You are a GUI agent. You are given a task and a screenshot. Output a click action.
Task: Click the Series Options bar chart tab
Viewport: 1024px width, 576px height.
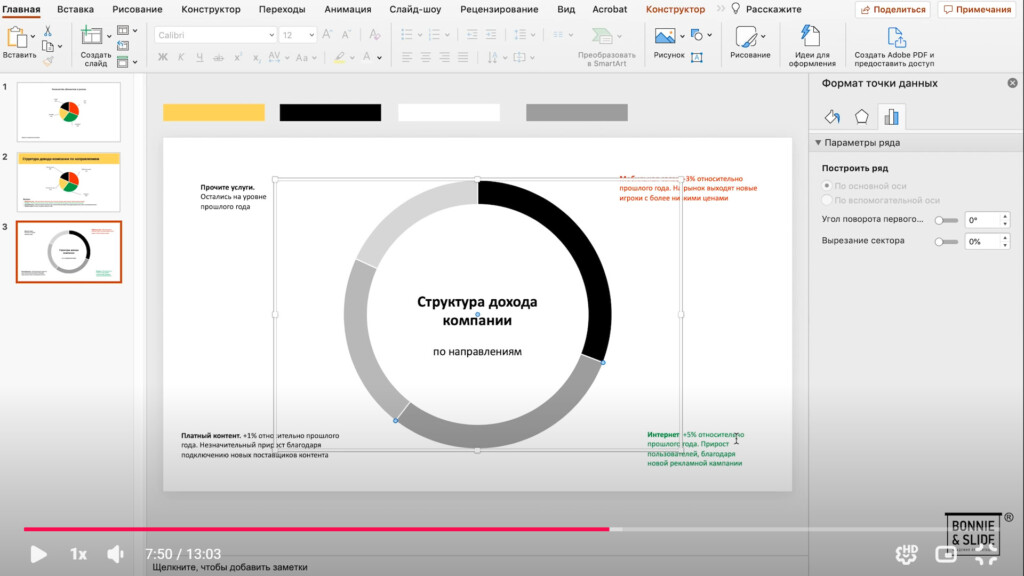[x=891, y=117]
